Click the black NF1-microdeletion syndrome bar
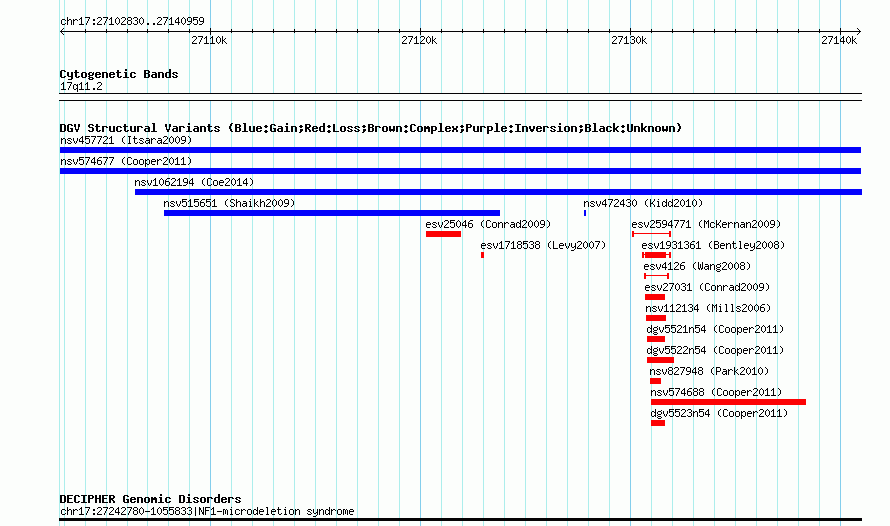Viewport: 890px width, 526px height. pos(460,519)
